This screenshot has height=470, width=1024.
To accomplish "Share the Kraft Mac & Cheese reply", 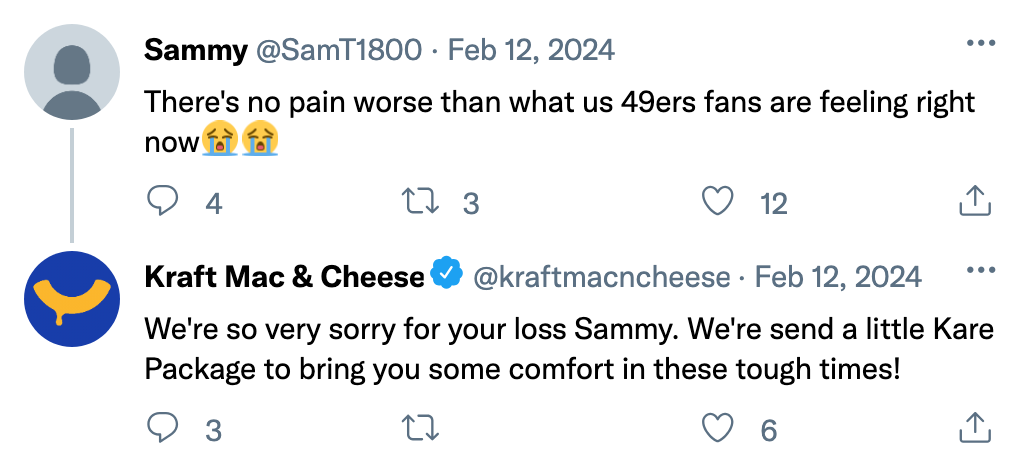I will 974,430.
